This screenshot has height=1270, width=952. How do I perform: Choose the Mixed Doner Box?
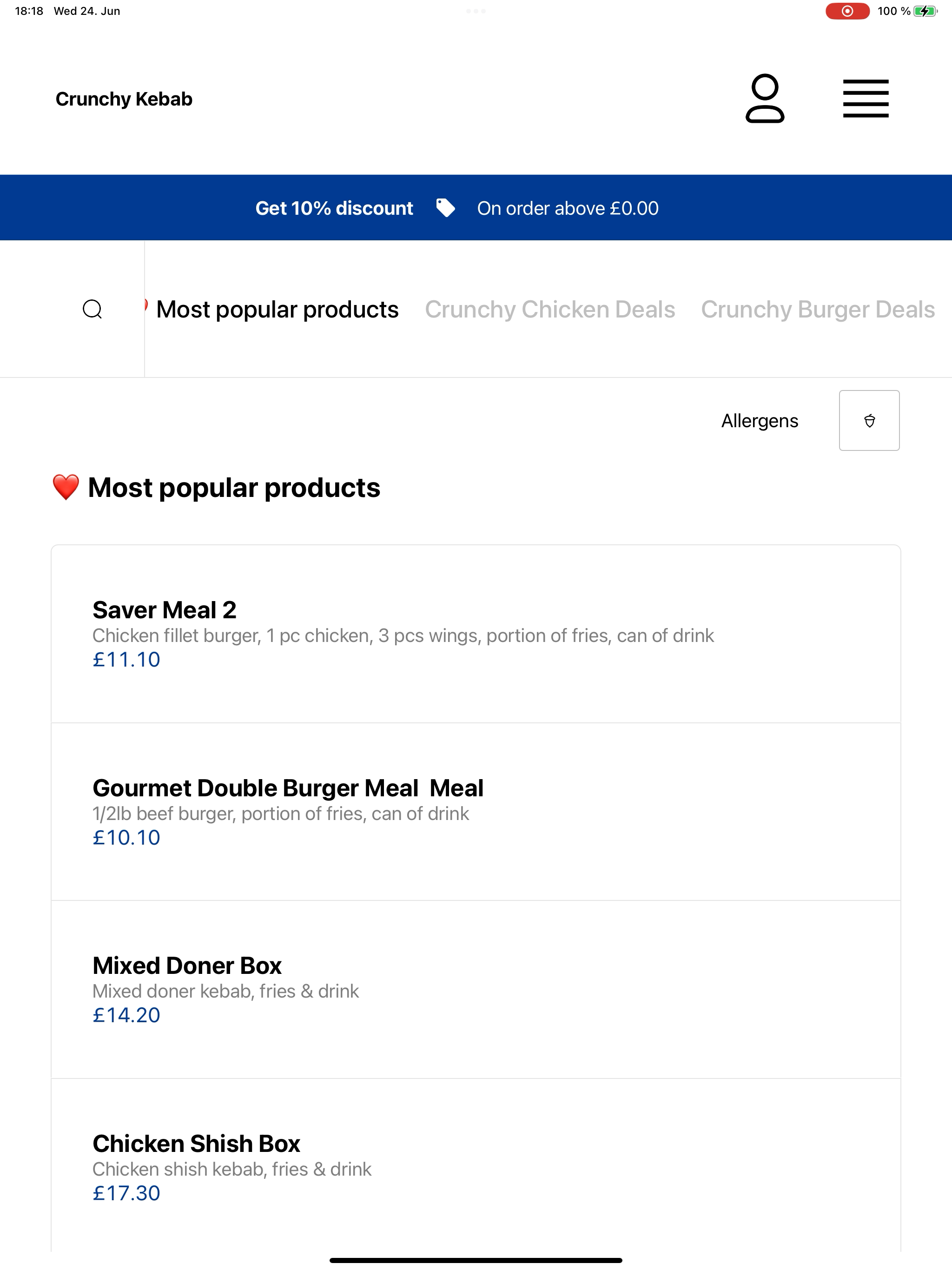pos(476,989)
